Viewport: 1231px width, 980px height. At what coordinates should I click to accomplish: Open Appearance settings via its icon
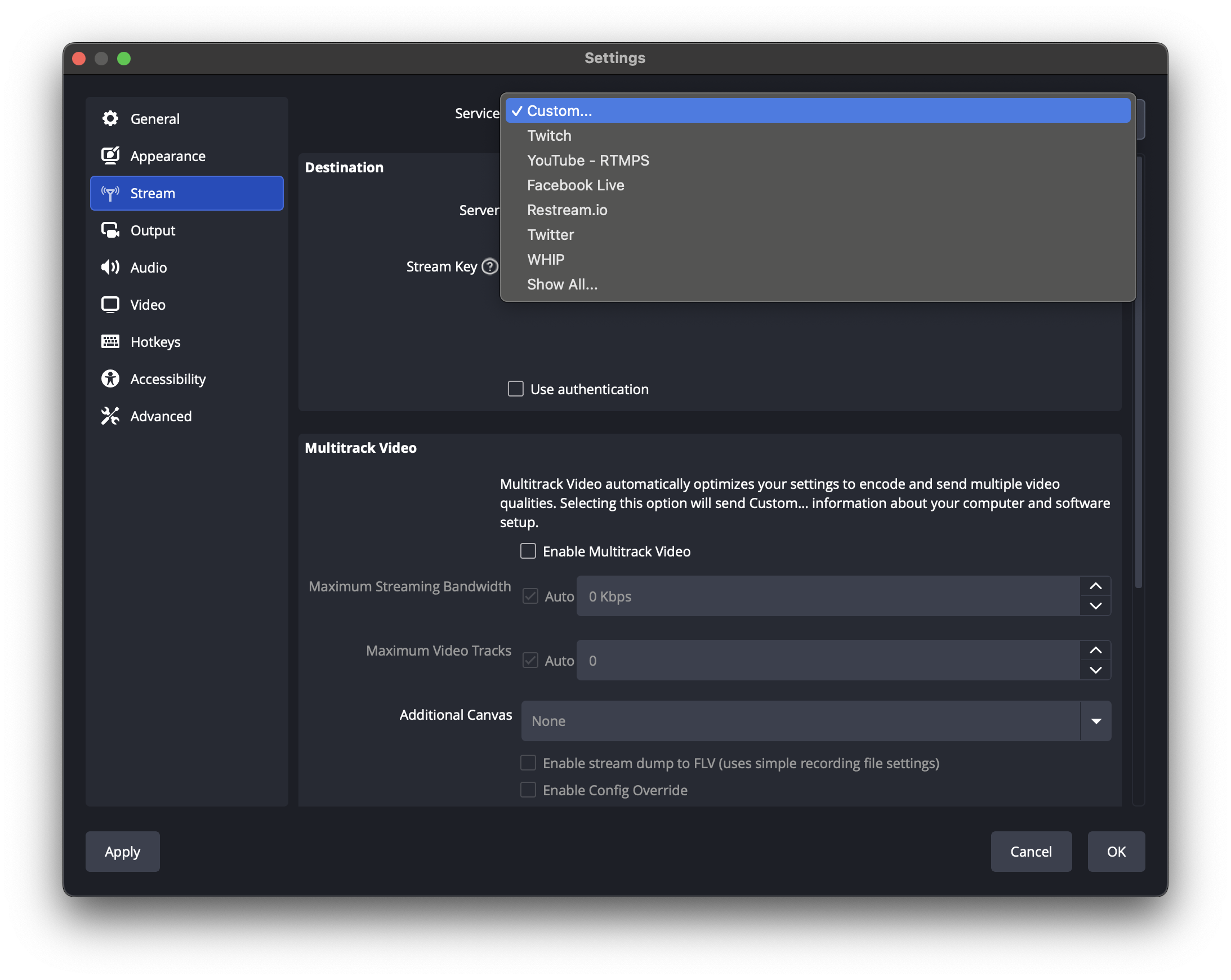[110, 156]
